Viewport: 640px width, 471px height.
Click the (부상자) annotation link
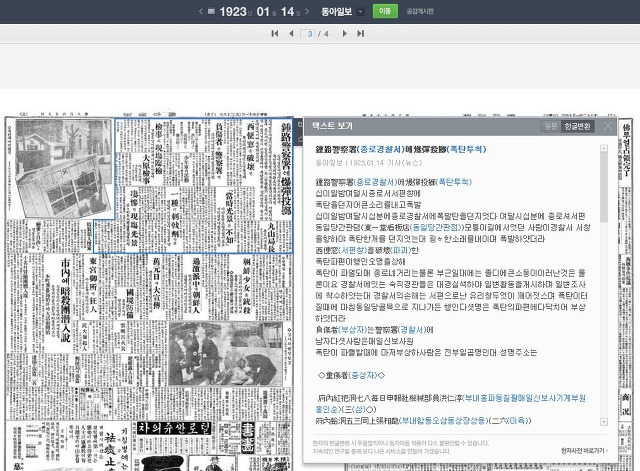click(352, 330)
